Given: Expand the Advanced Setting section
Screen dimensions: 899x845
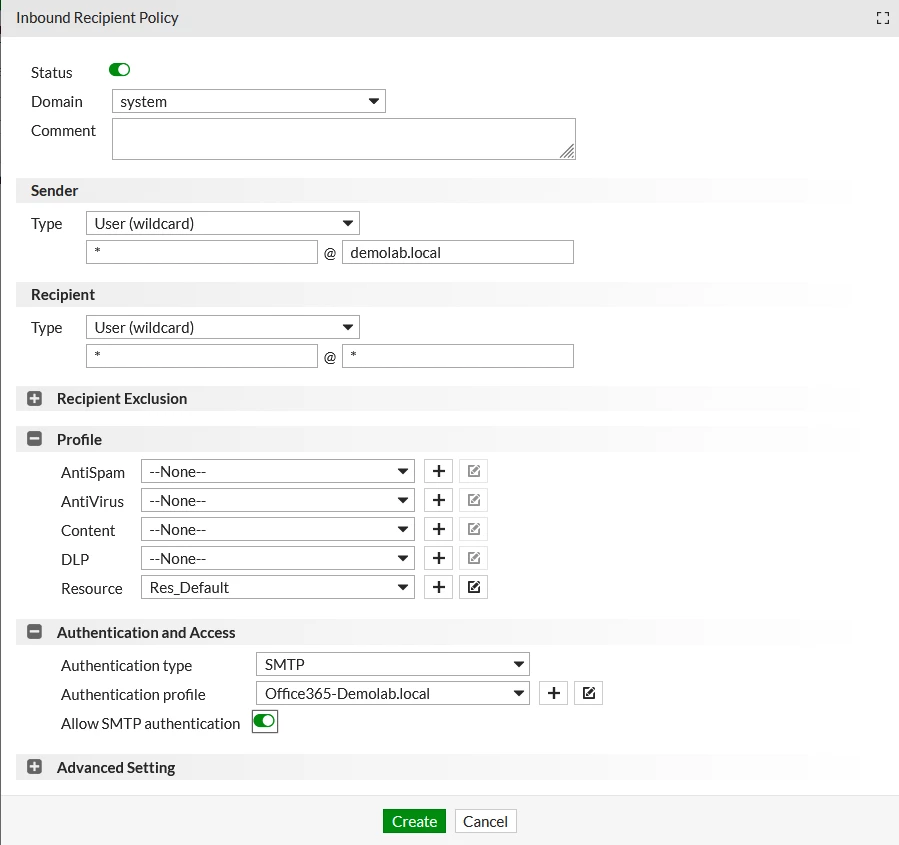Looking at the screenshot, I should [x=34, y=767].
